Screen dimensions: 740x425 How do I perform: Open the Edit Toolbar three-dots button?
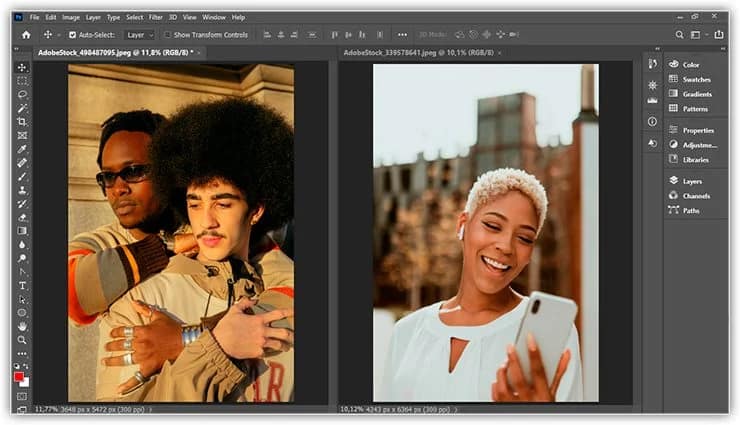(22, 353)
